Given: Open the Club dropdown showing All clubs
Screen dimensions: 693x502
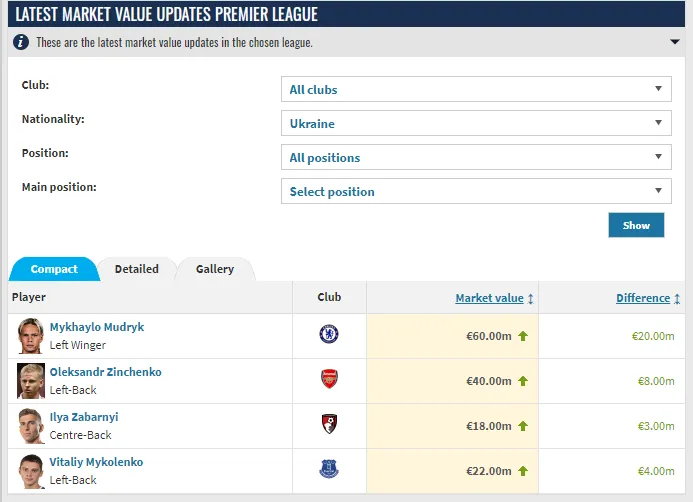Looking at the screenshot, I should pos(475,90).
